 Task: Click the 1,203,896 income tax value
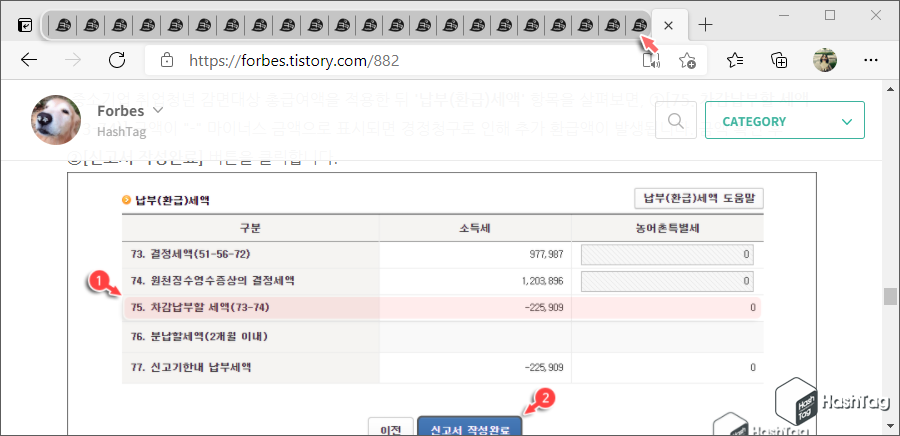pyautogui.click(x=543, y=282)
